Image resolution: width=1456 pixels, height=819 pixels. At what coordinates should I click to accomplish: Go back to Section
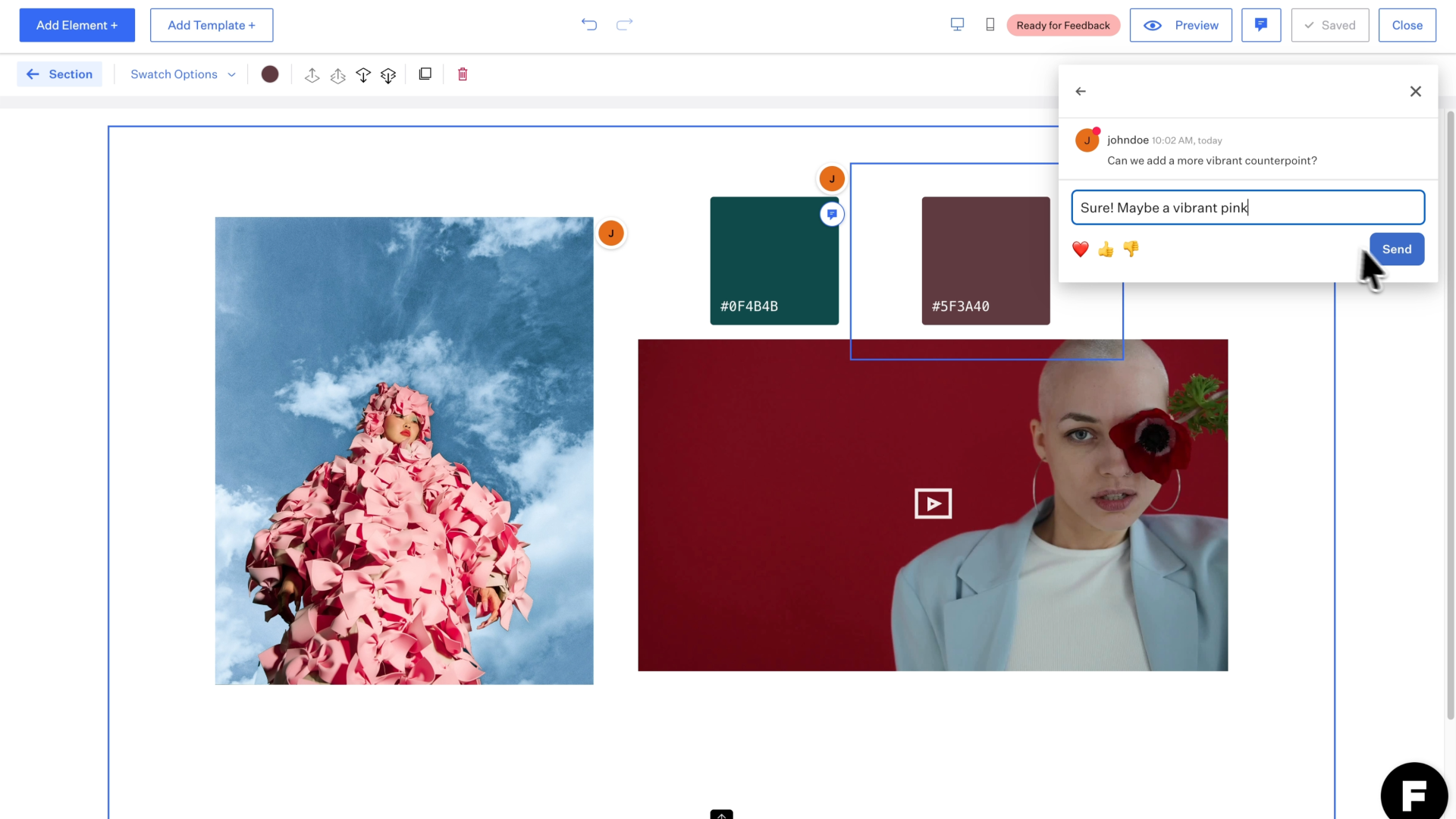point(60,74)
